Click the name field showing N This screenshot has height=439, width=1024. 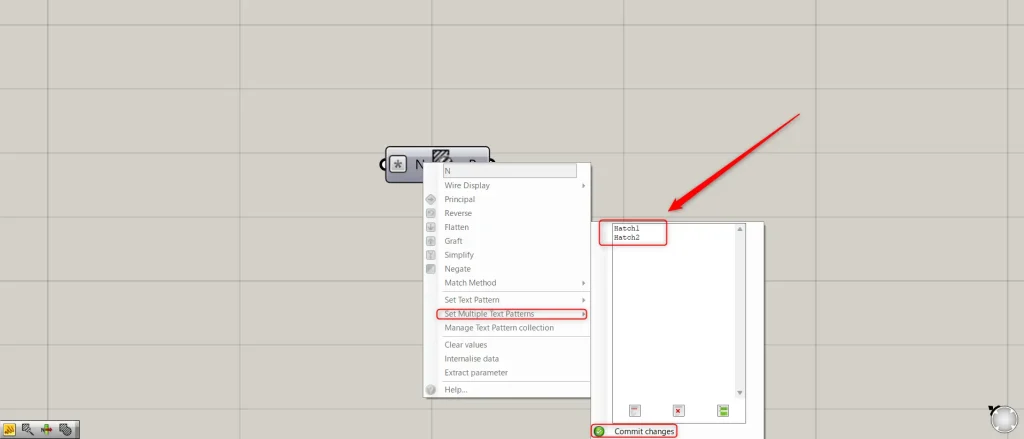coord(509,171)
